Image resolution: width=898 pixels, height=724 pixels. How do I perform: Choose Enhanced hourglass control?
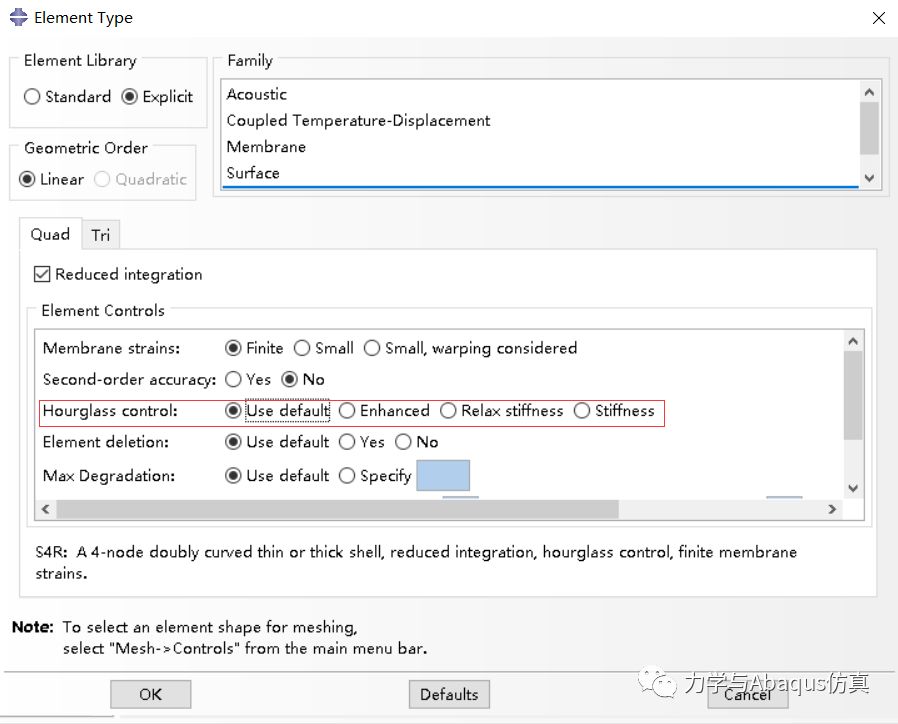(347, 411)
